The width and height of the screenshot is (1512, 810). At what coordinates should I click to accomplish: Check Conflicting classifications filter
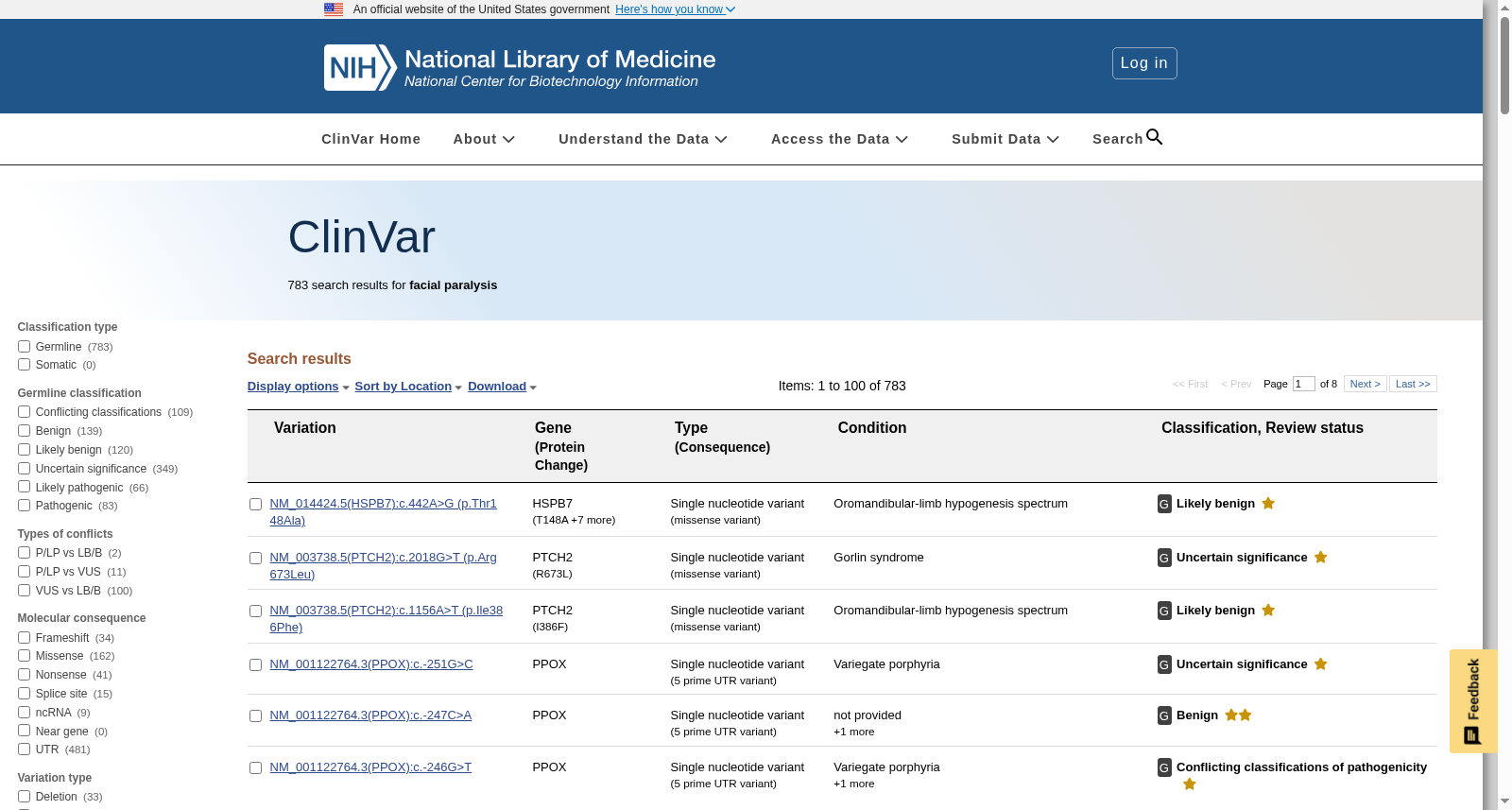click(24, 412)
